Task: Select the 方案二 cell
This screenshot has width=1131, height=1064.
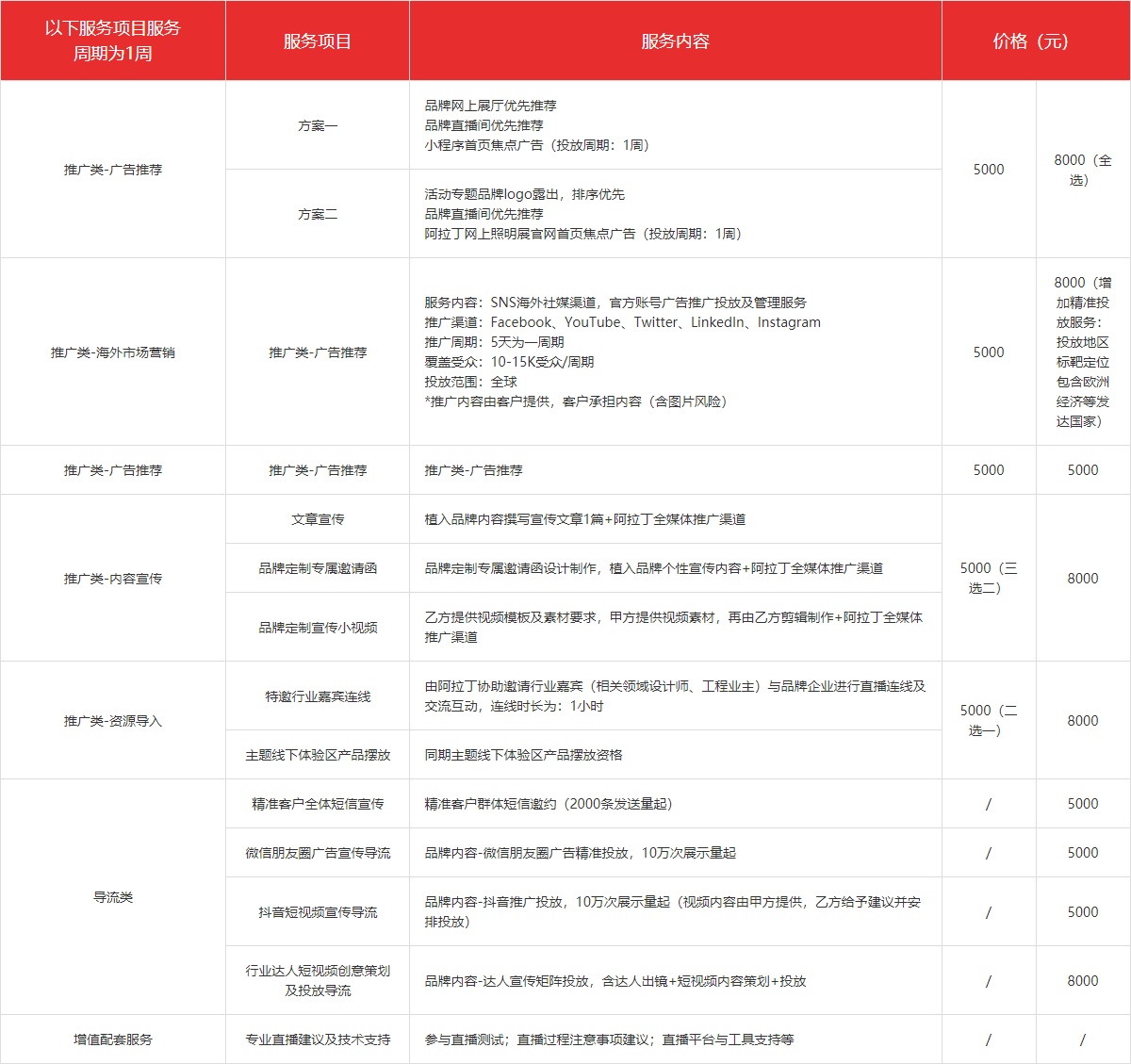Action: (318, 214)
